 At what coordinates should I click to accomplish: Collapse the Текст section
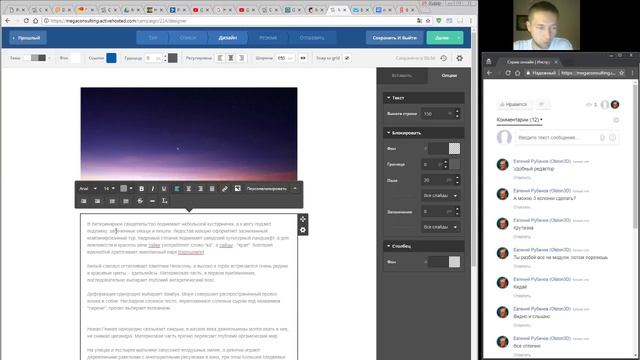click(x=423, y=98)
